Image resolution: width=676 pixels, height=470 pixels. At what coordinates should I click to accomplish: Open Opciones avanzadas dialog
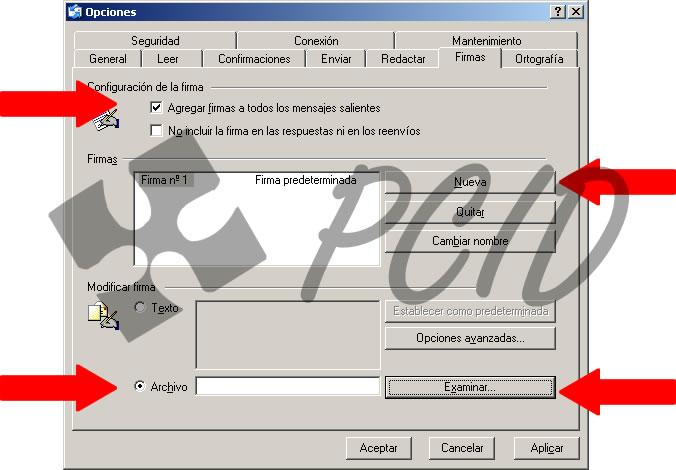(x=469, y=338)
